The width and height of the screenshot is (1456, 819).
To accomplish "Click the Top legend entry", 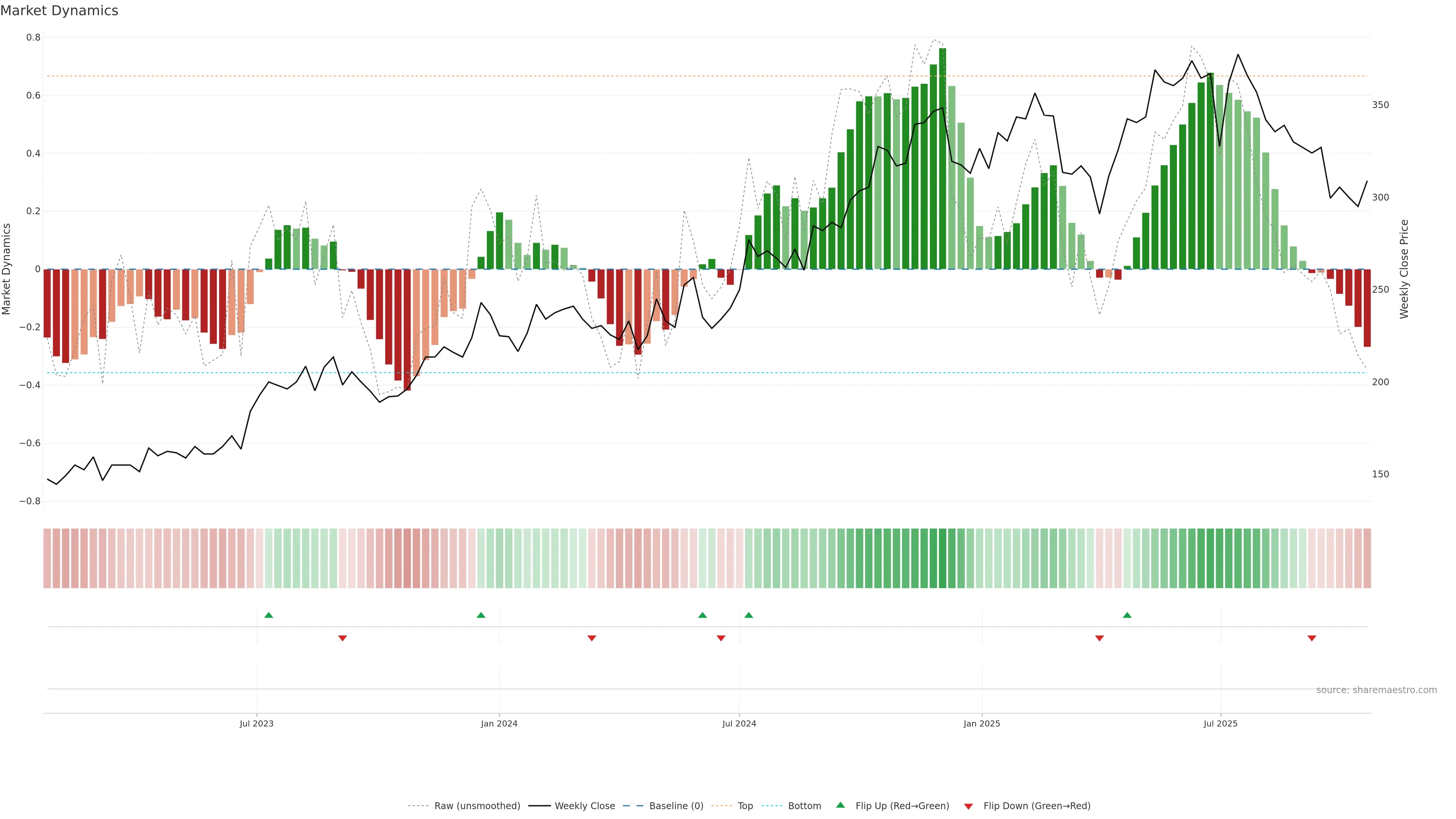I will (745, 806).
